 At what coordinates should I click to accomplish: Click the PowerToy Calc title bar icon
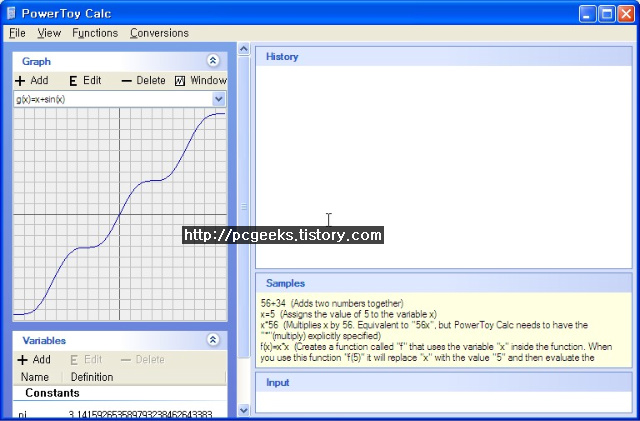[11, 13]
